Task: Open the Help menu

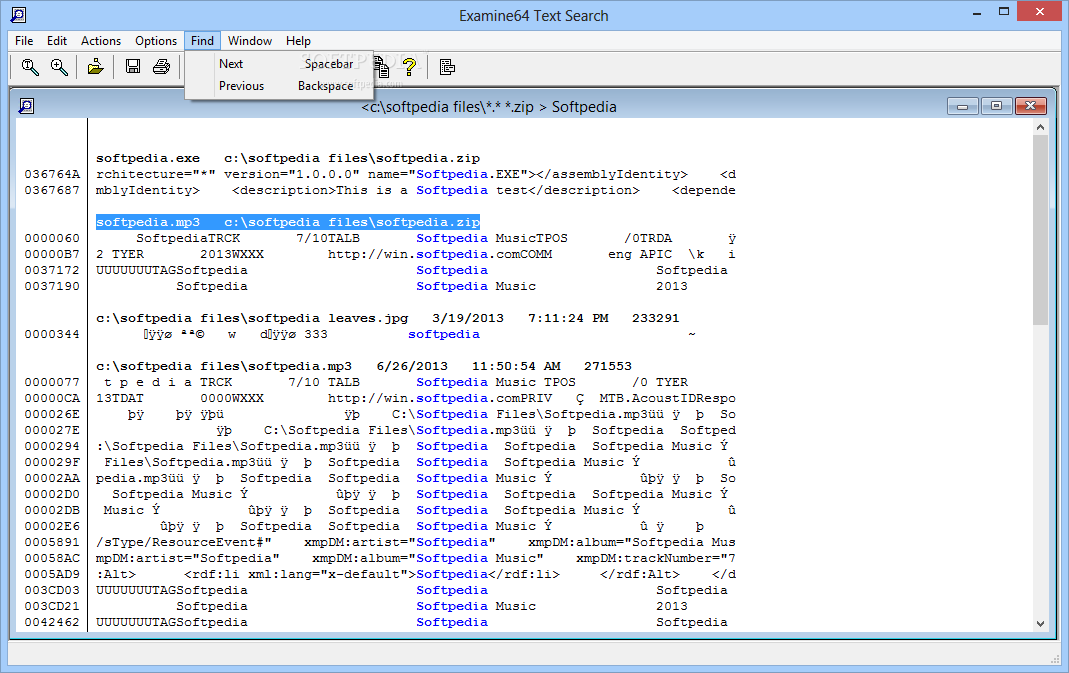Action: tap(298, 41)
